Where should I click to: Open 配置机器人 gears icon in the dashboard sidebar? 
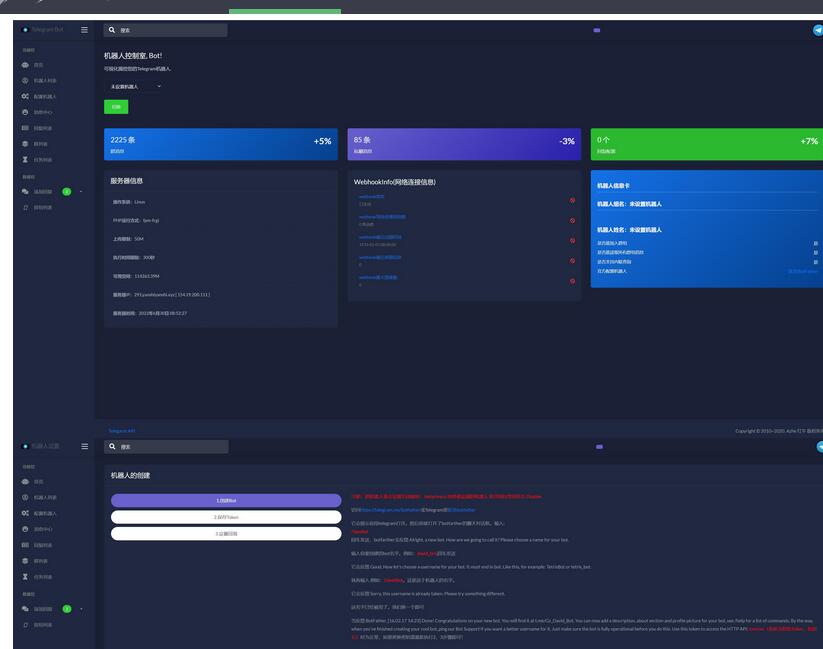tap(25, 96)
